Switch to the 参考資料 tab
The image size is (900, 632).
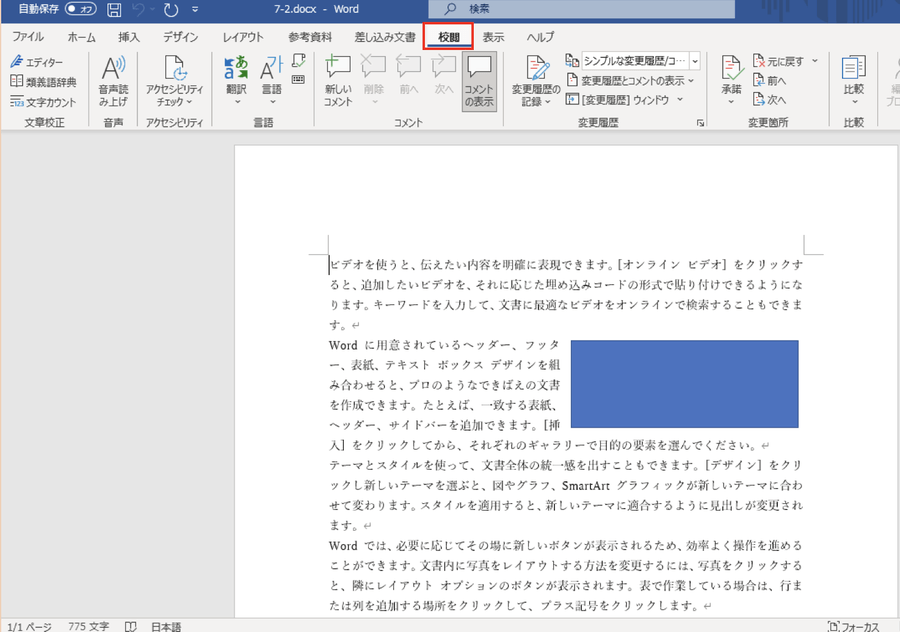(310, 37)
